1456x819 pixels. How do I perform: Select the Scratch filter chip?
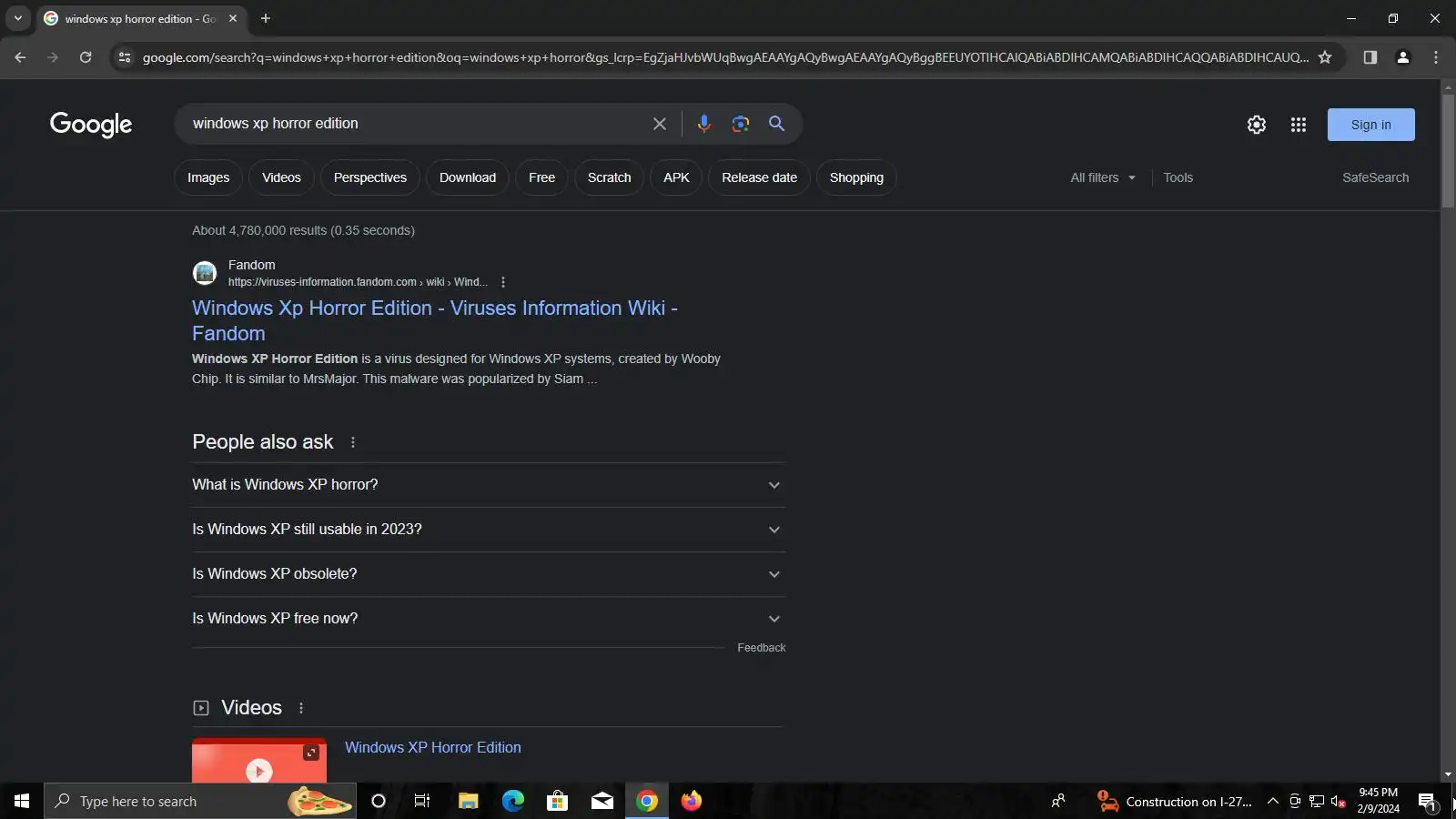point(610,177)
